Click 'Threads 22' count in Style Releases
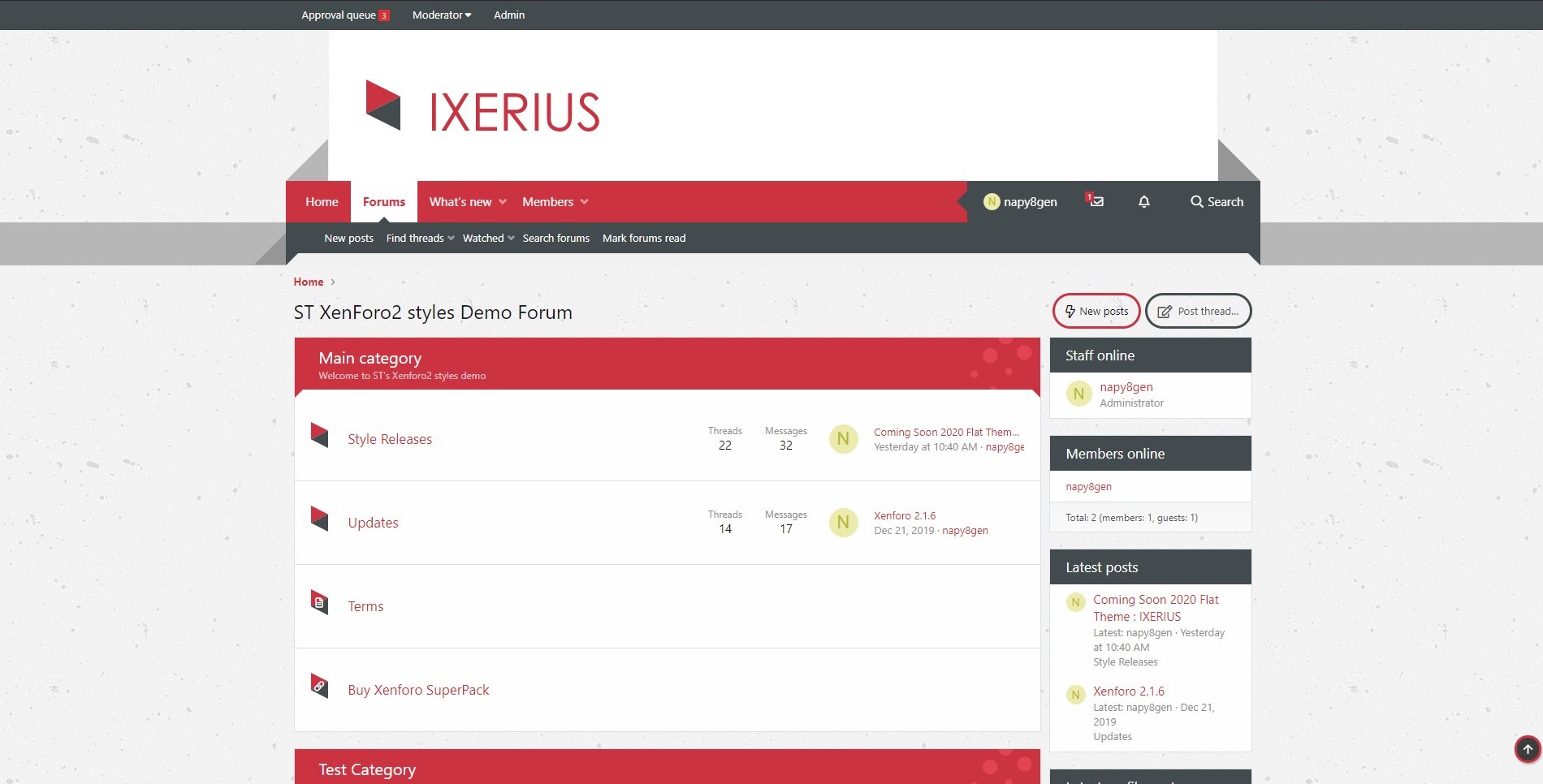 point(724,439)
